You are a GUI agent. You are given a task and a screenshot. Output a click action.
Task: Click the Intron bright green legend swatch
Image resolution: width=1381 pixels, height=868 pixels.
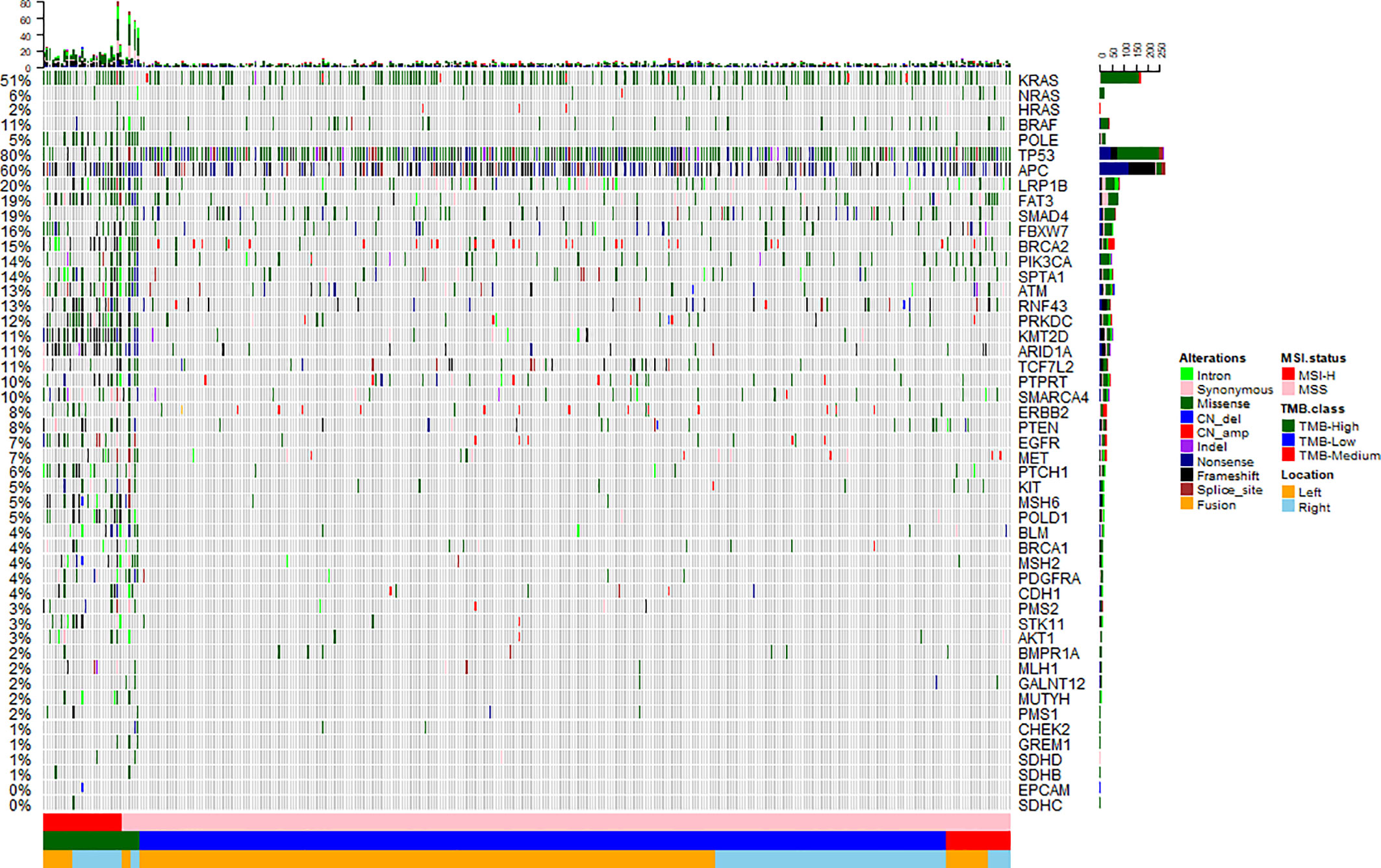pyautogui.click(x=1186, y=375)
